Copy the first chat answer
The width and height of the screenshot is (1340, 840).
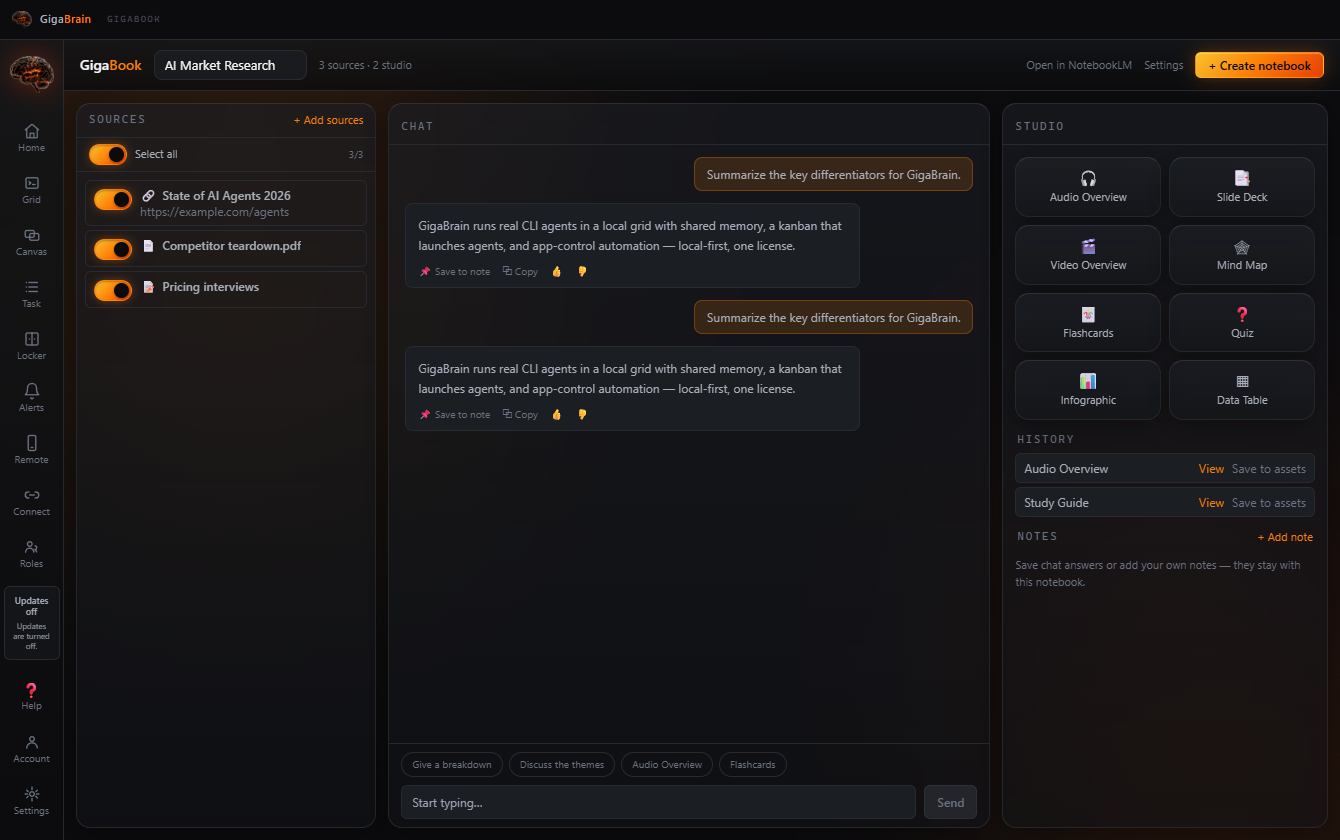520,271
